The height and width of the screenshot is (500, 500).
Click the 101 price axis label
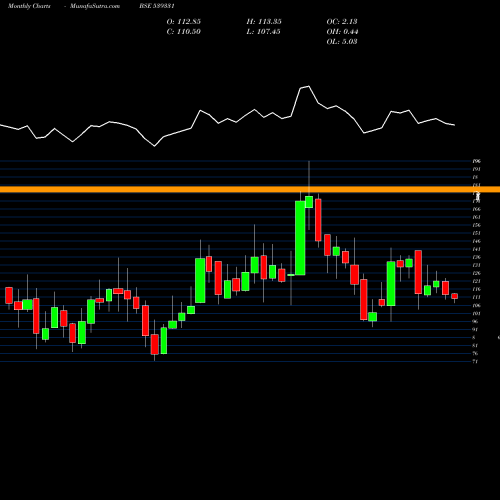(x=476, y=313)
